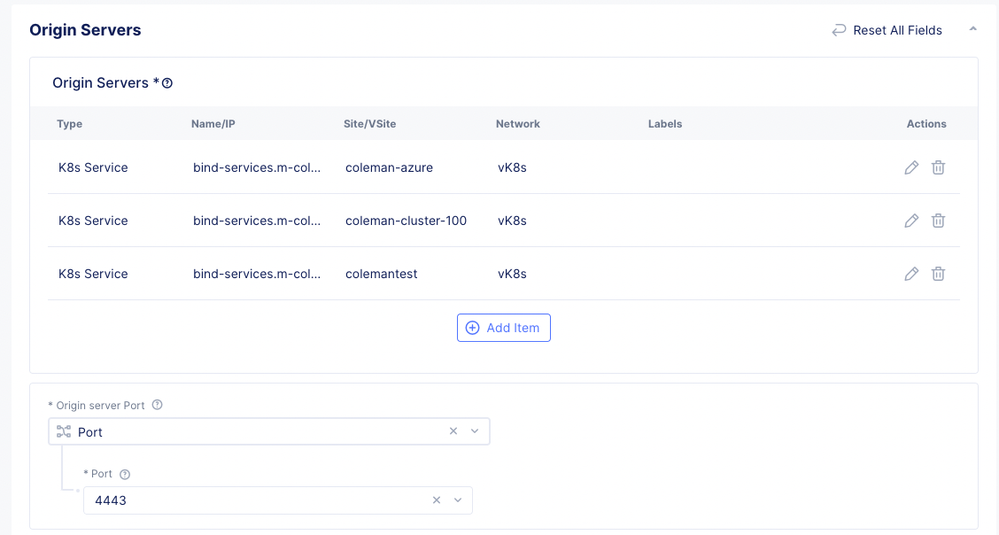The width and height of the screenshot is (999, 535).
Task: Clear the Origin server Port selection
Action: click(453, 432)
